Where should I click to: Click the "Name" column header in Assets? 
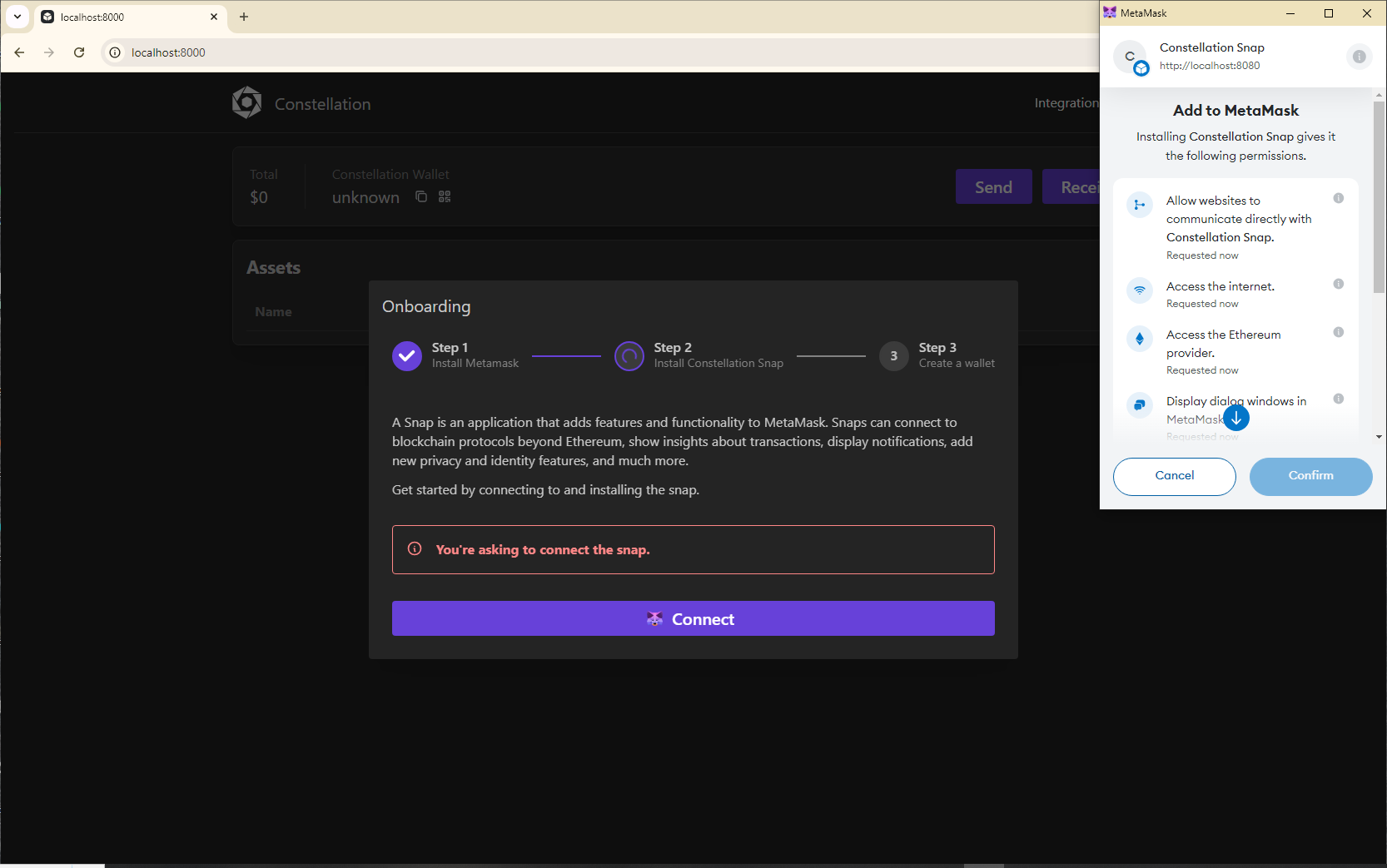273,311
